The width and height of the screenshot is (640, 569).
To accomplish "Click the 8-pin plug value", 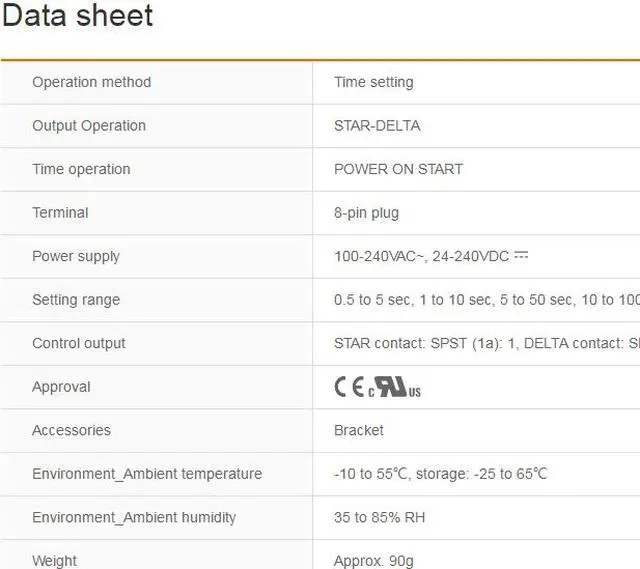I will click(366, 213).
